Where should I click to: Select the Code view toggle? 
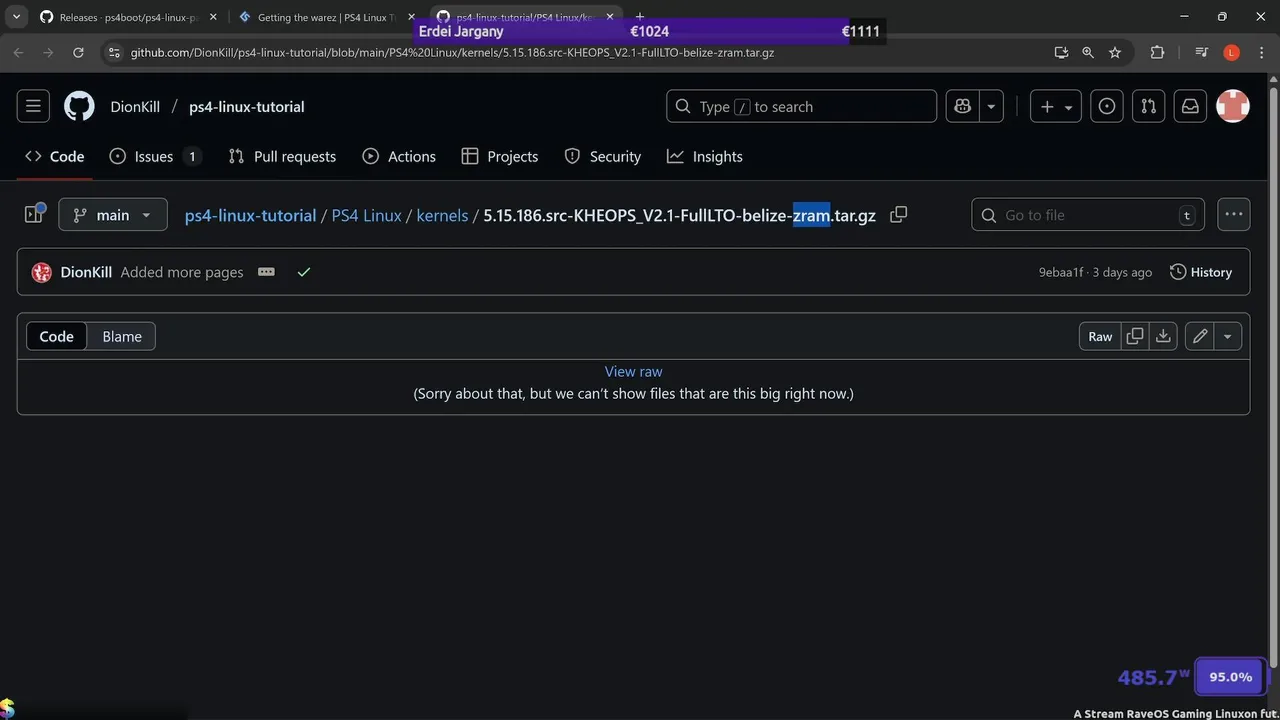click(x=56, y=336)
